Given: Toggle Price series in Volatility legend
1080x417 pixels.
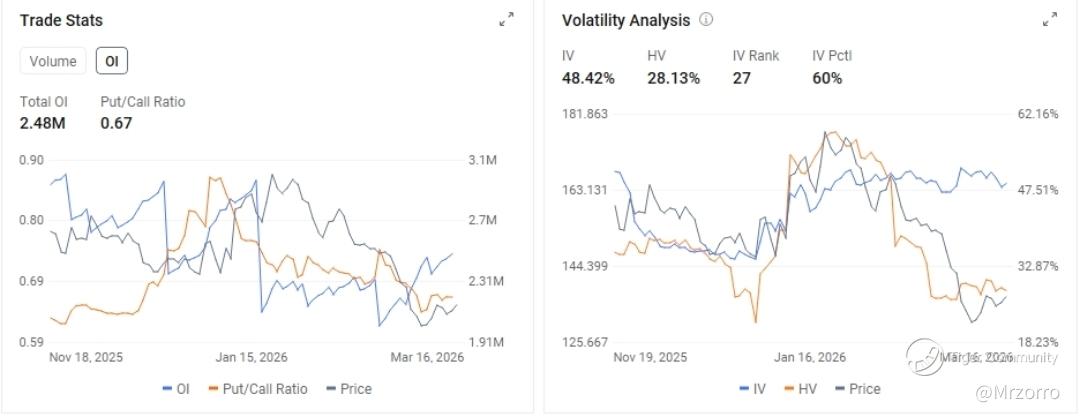Looking at the screenshot, I should 857,388.
